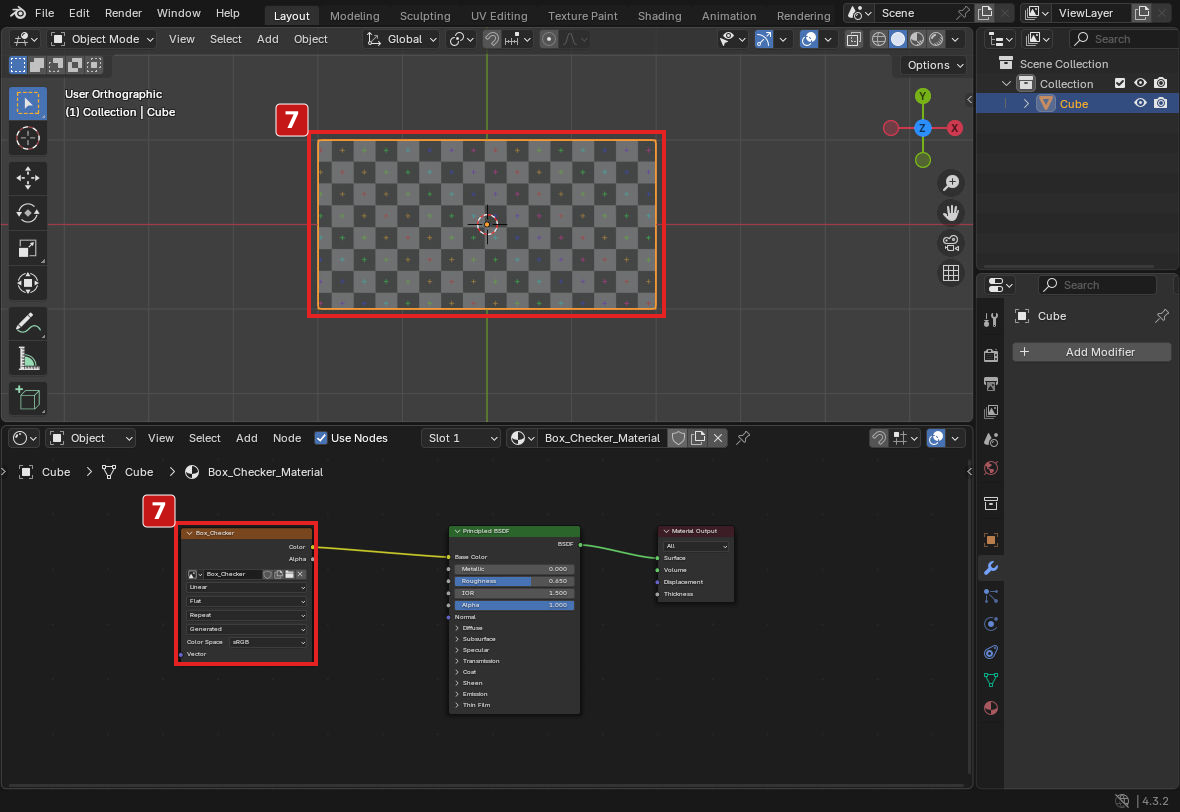Hide the Cube object in viewport
Screen dimensions: 1180x812
(1140, 104)
